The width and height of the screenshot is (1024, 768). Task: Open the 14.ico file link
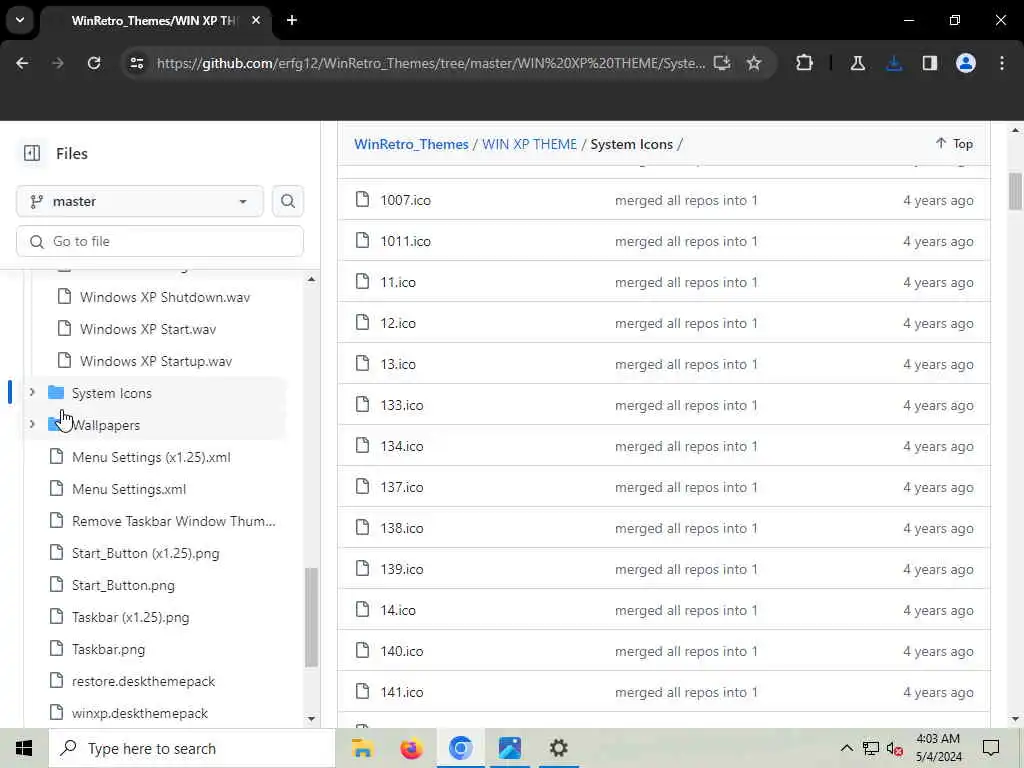[398, 611]
